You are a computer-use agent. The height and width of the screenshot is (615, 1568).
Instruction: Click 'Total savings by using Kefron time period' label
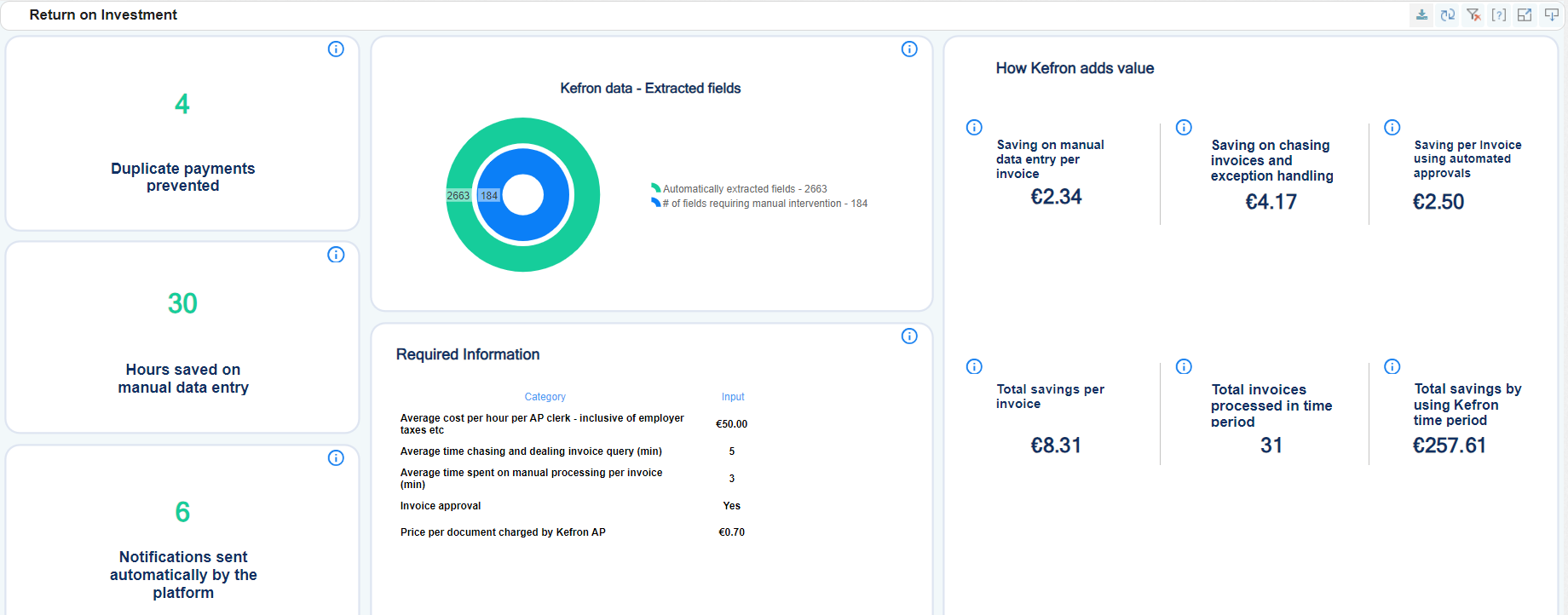pos(1467,405)
